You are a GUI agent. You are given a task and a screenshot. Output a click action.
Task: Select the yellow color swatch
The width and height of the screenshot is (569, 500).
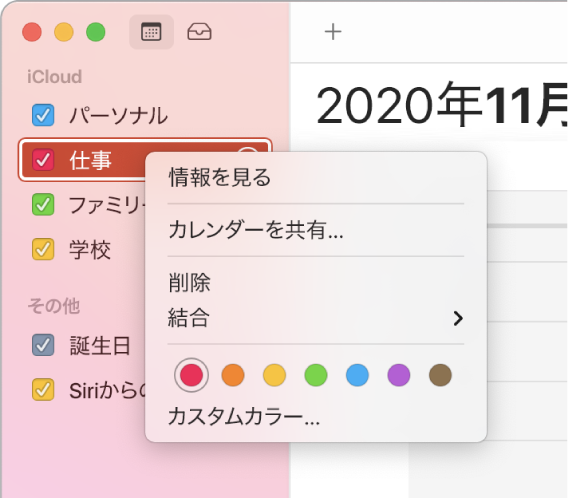[274, 375]
